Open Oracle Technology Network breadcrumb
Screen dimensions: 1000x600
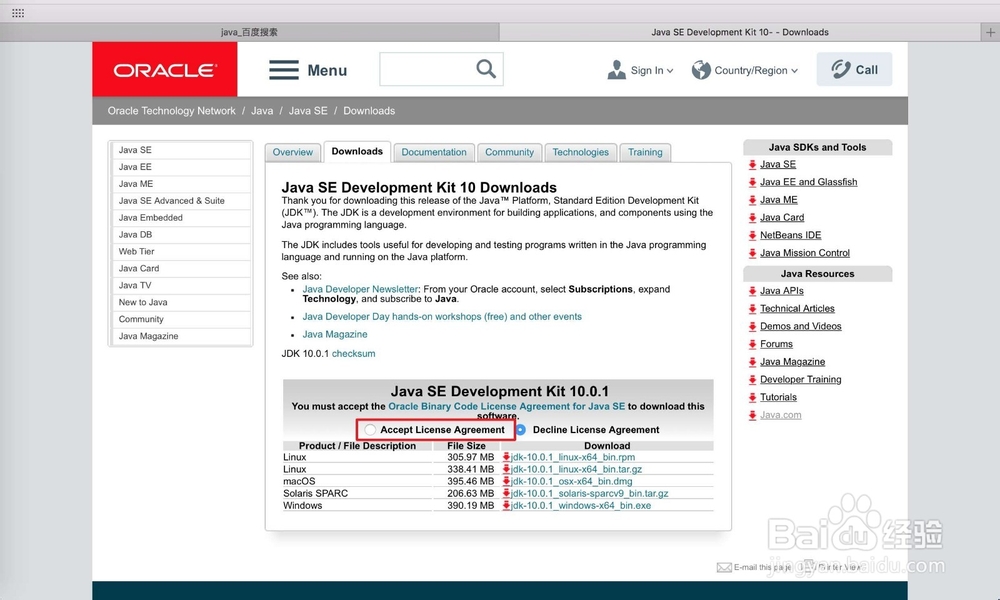pyautogui.click(x=172, y=111)
